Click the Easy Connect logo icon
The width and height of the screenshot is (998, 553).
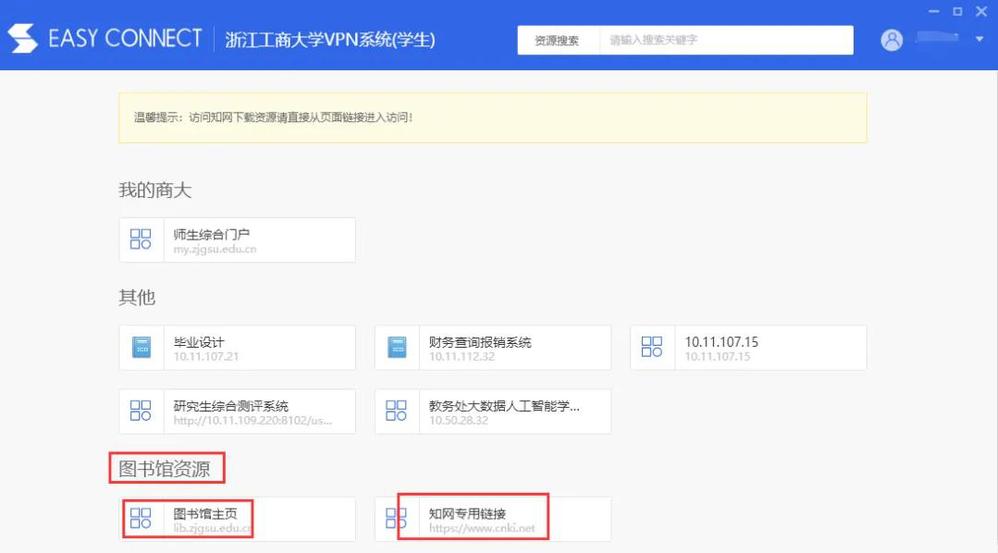coord(22,39)
